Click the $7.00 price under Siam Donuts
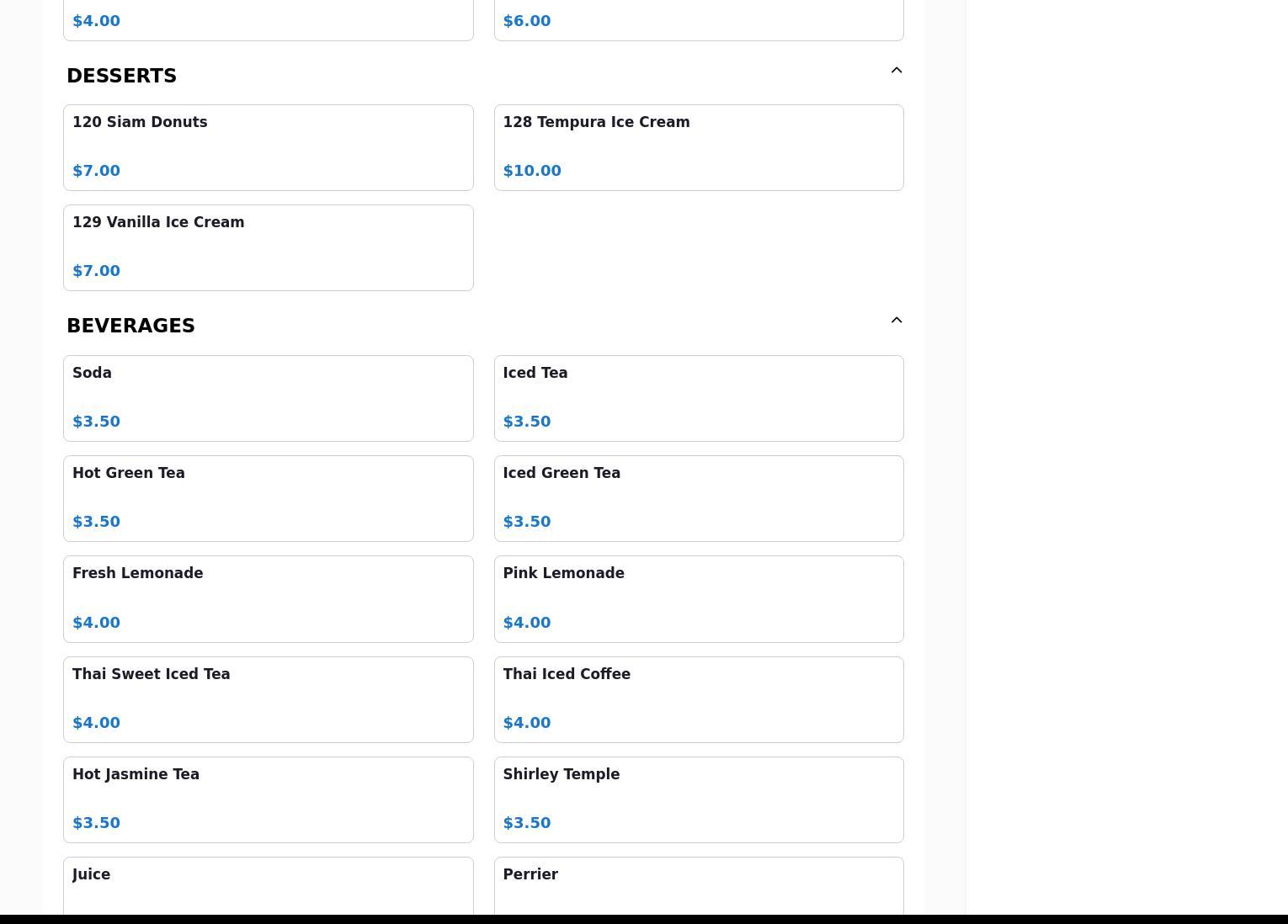The width and height of the screenshot is (1288, 924). [x=96, y=171]
